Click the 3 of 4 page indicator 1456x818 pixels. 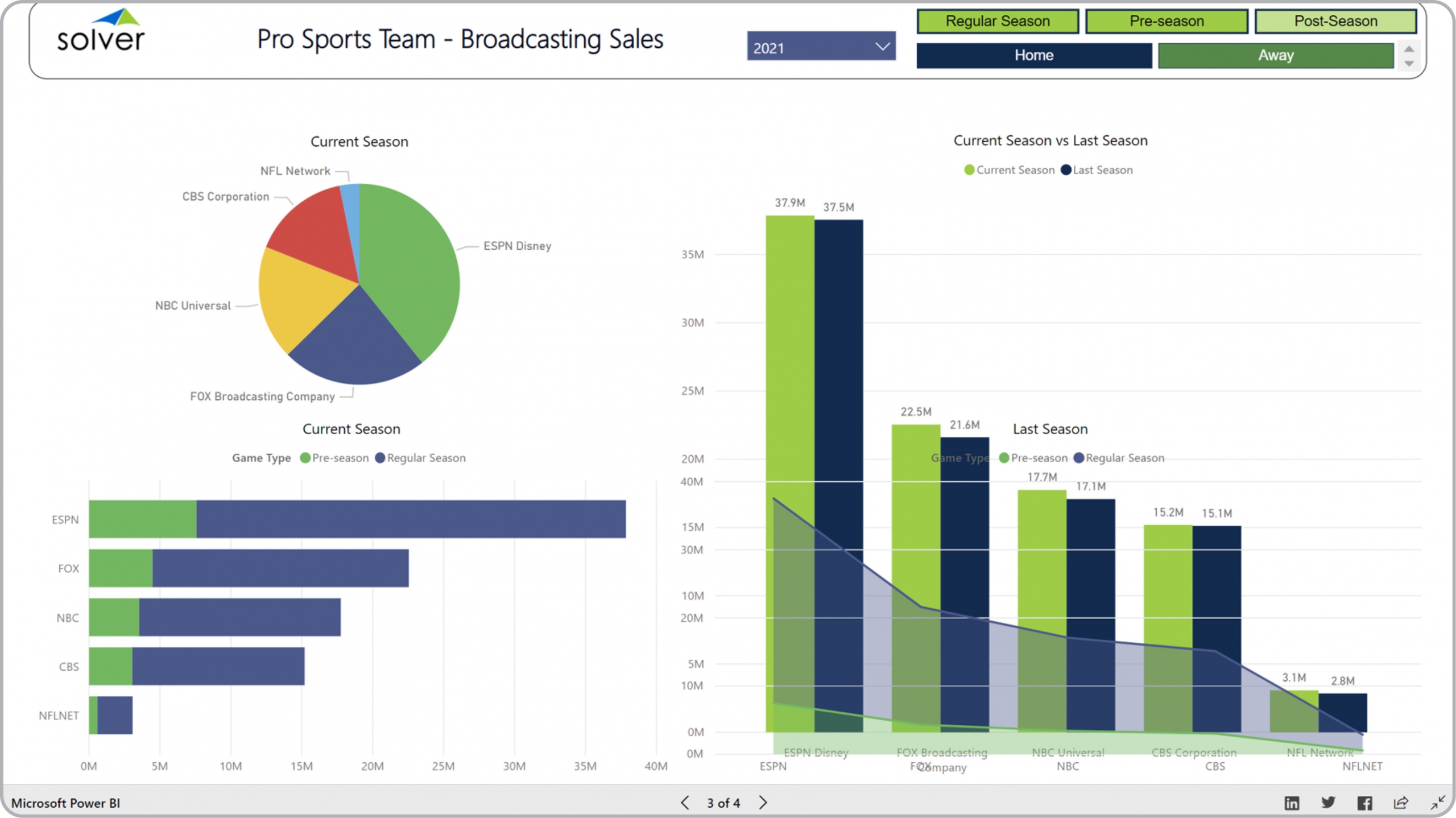pos(723,803)
